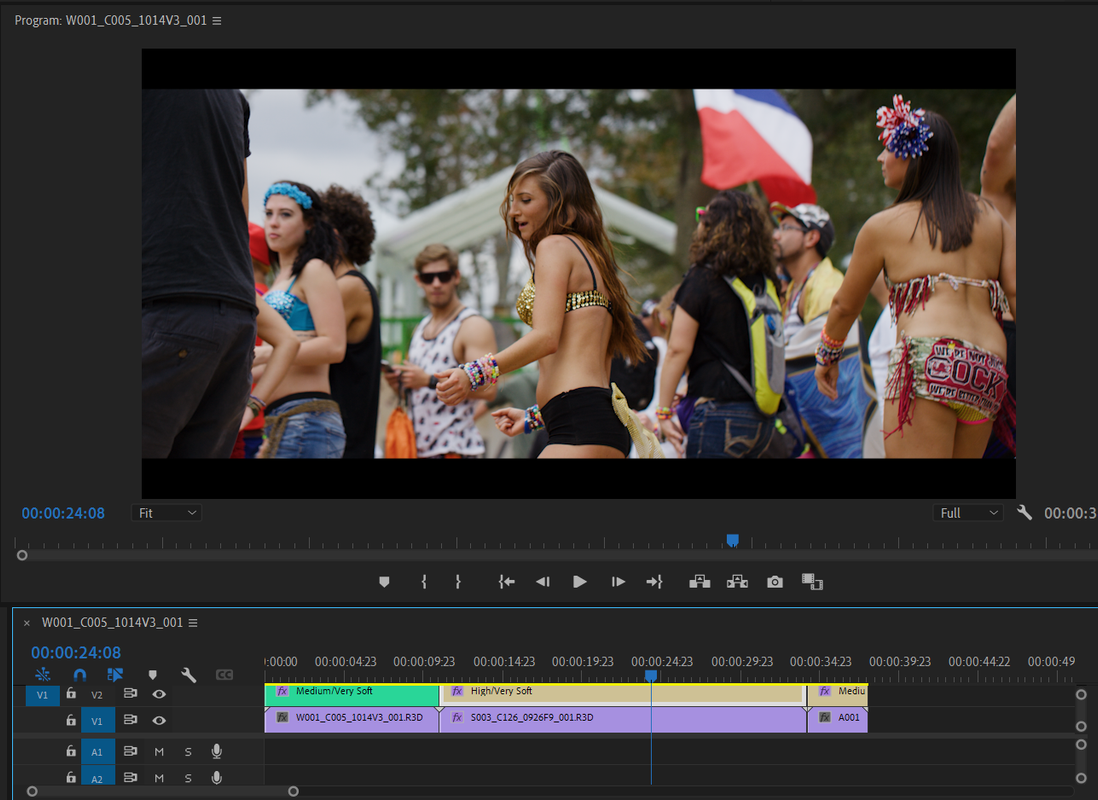Open the comparison view button
The image size is (1098, 800).
pyautogui.click(x=812, y=581)
